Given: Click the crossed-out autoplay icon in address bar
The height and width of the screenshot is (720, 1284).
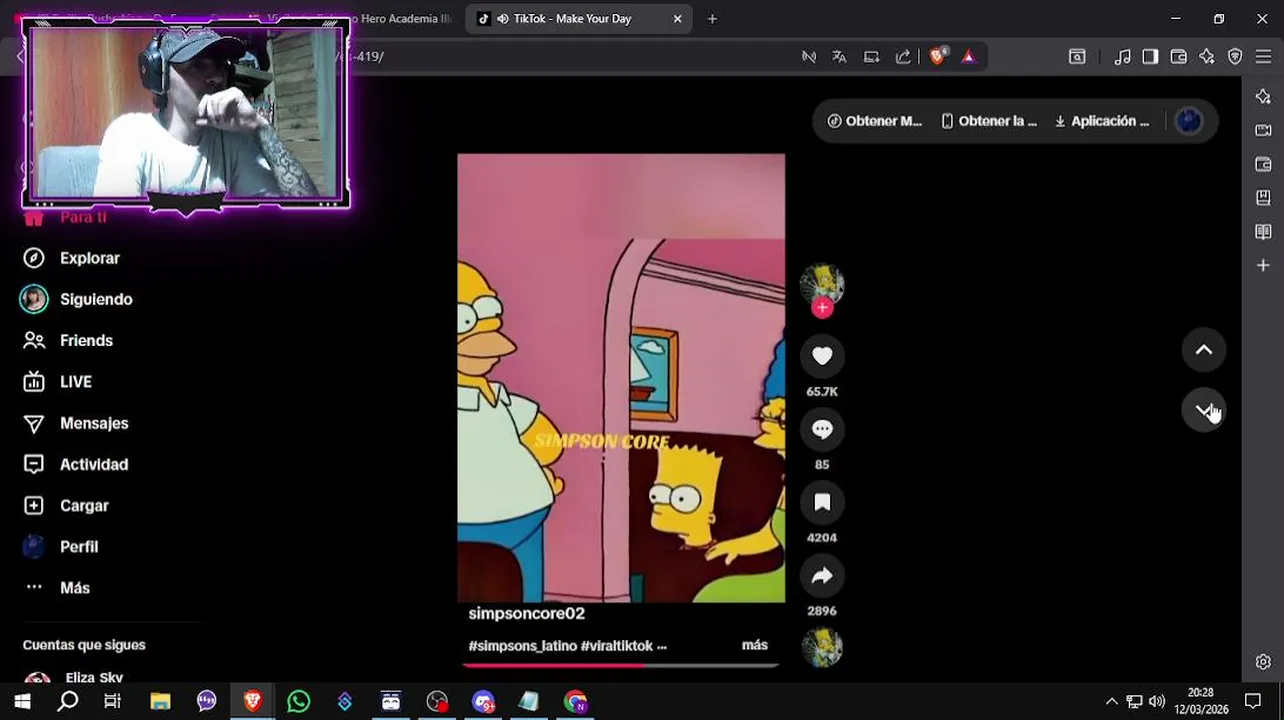Looking at the screenshot, I should [x=808, y=57].
